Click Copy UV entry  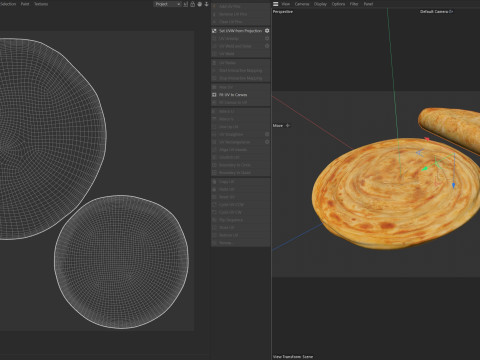(x=226, y=182)
